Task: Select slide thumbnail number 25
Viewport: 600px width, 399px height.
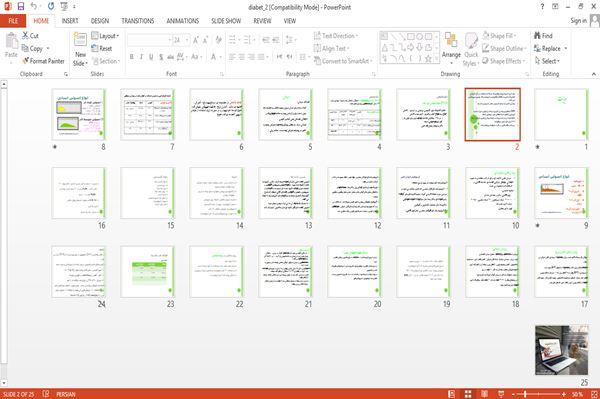Action: tap(561, 350)
